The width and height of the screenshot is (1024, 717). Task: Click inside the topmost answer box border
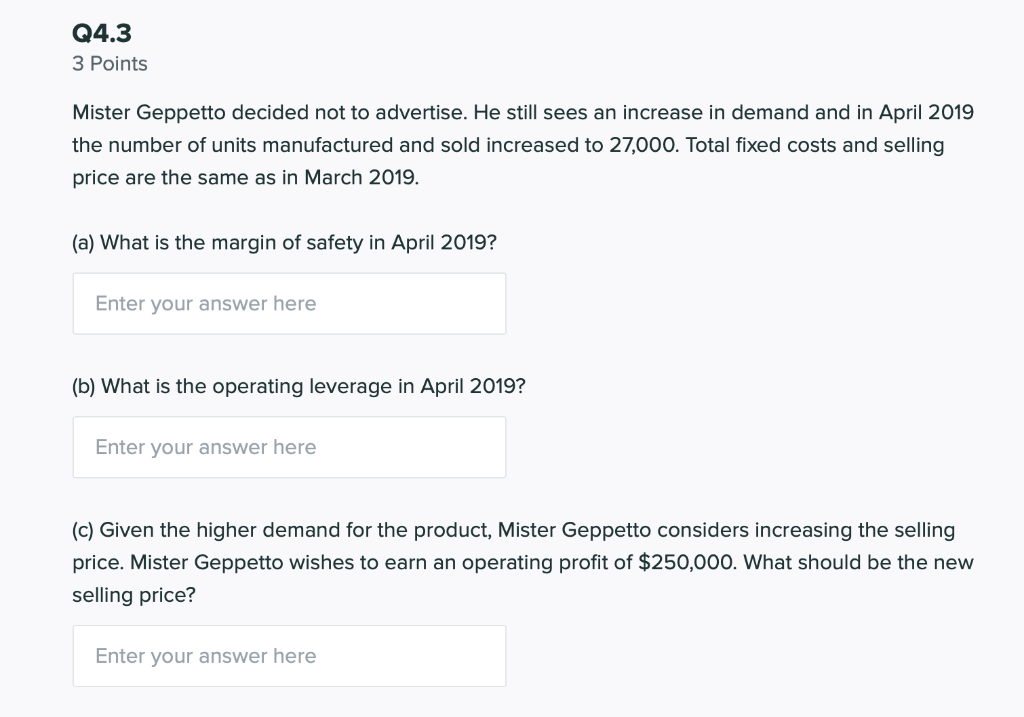[x=289, y=303]
